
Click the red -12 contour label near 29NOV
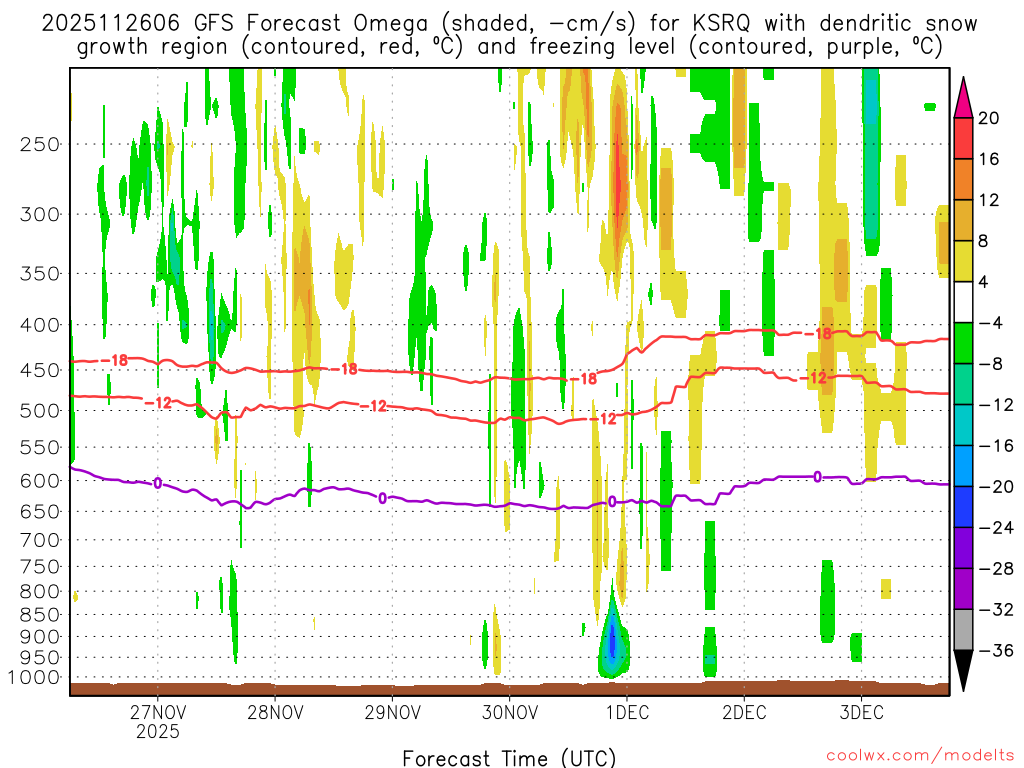374,406
